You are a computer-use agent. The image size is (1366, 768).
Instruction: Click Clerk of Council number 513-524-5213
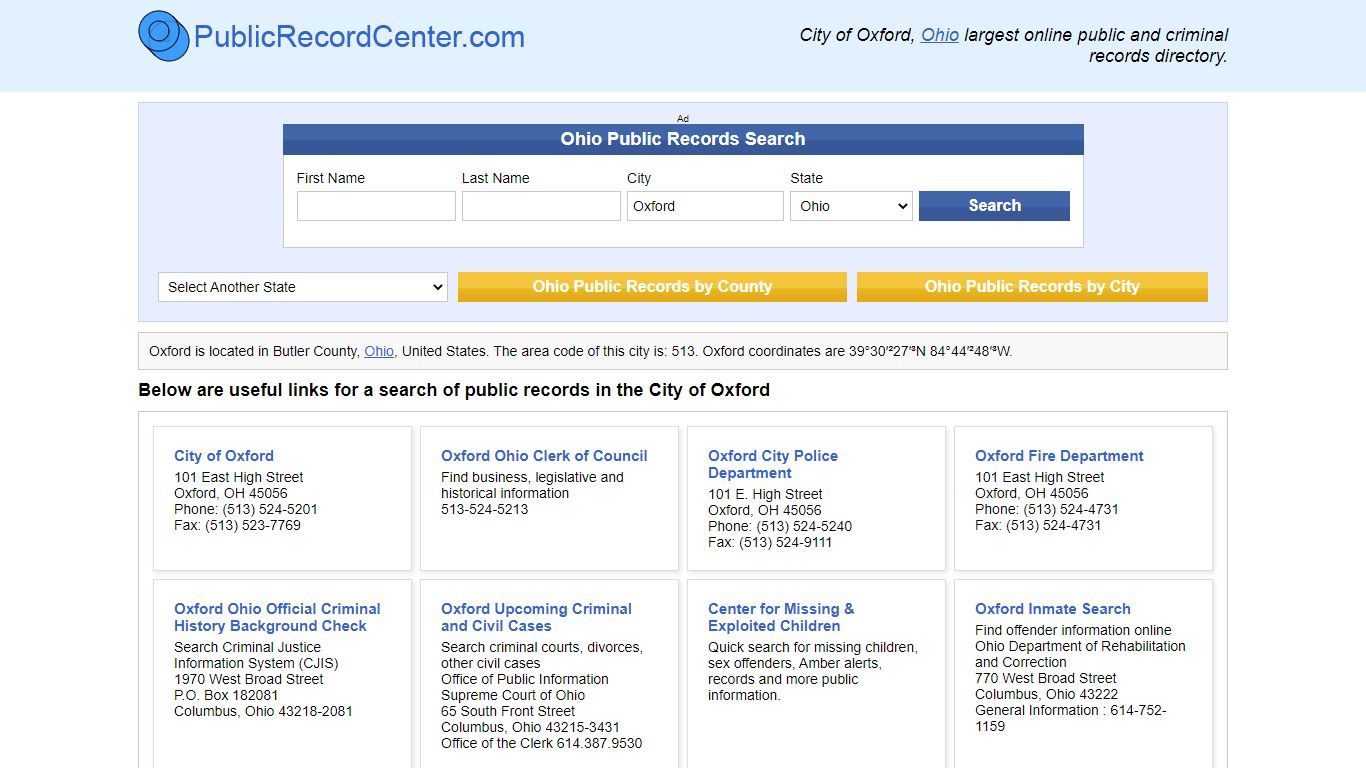coord(485,509)
